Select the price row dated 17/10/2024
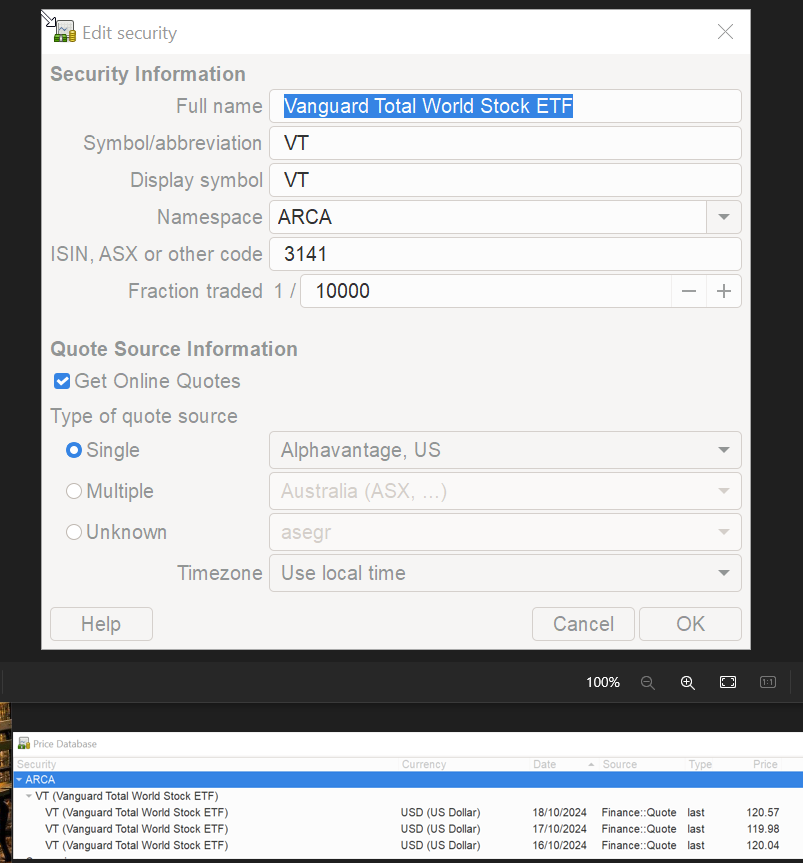Image resolution: width=803 pixels, height=863 pixels. [x=408, y=829]
